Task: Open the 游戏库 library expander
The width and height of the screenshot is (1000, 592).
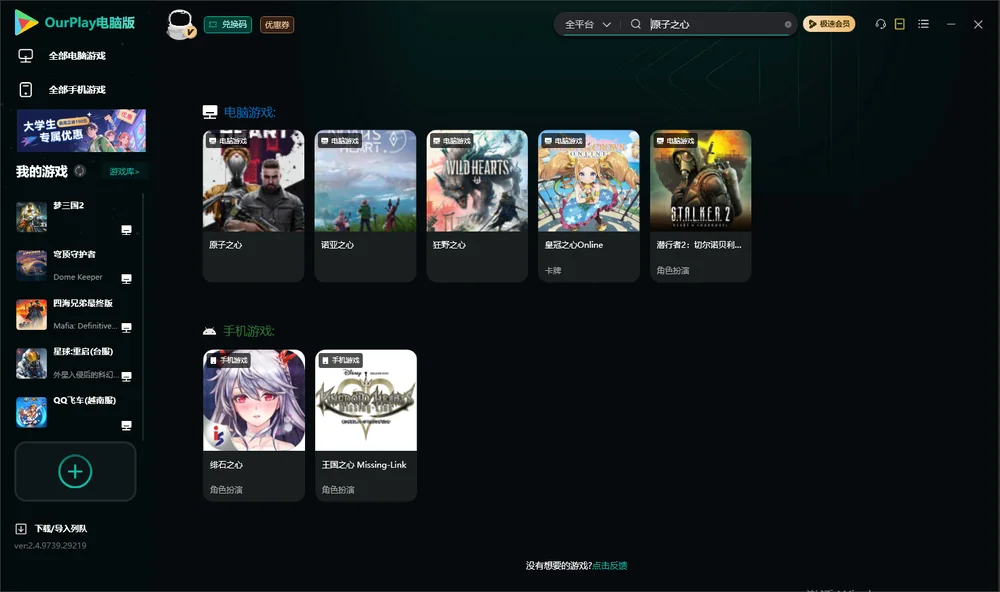Action: click(x=124, y=172)
